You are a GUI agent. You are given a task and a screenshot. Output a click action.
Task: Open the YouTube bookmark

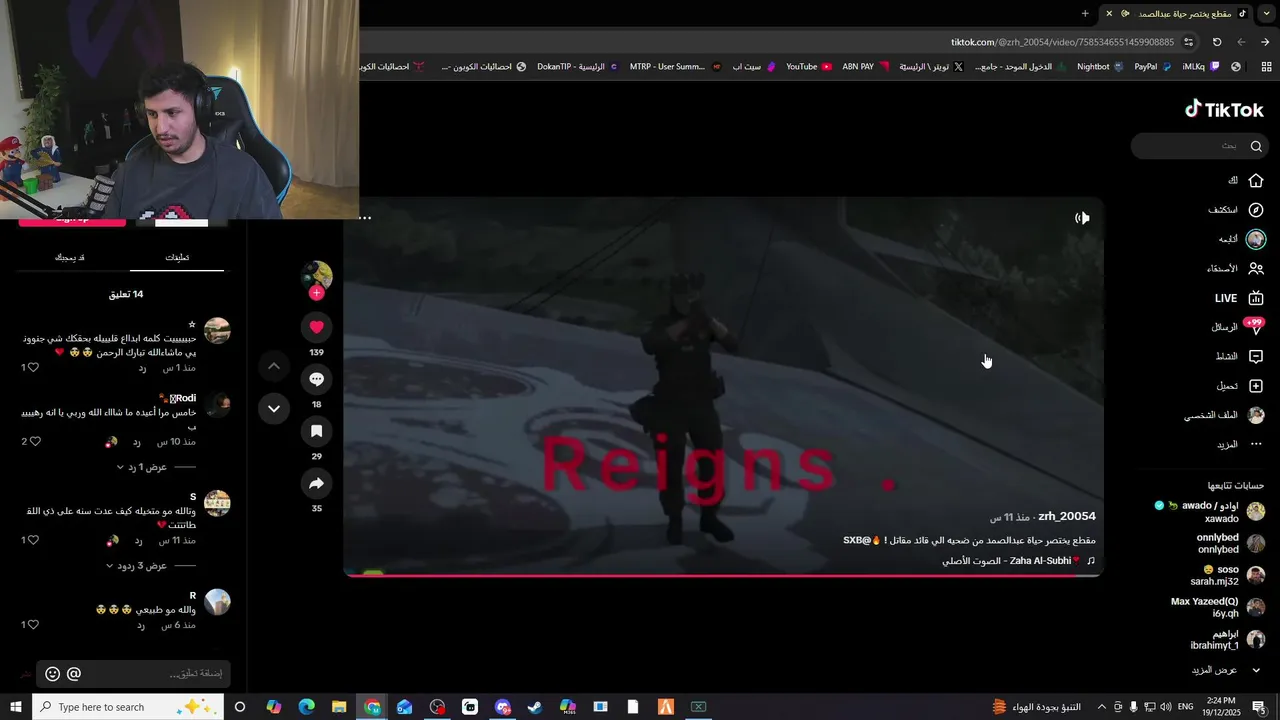click(x=809, y=67)
